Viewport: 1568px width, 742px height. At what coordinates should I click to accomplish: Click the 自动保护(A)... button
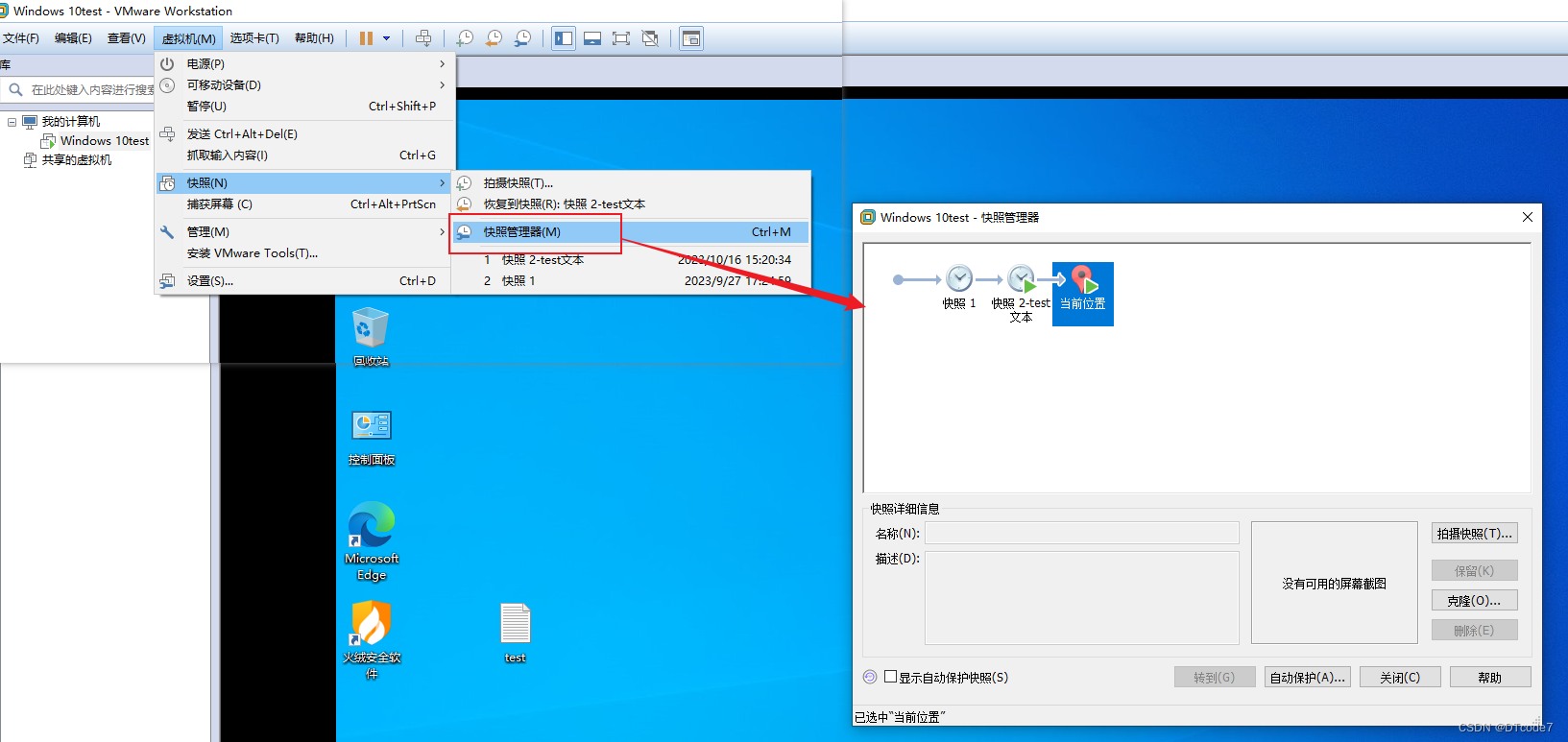(x=1308, y=677)
